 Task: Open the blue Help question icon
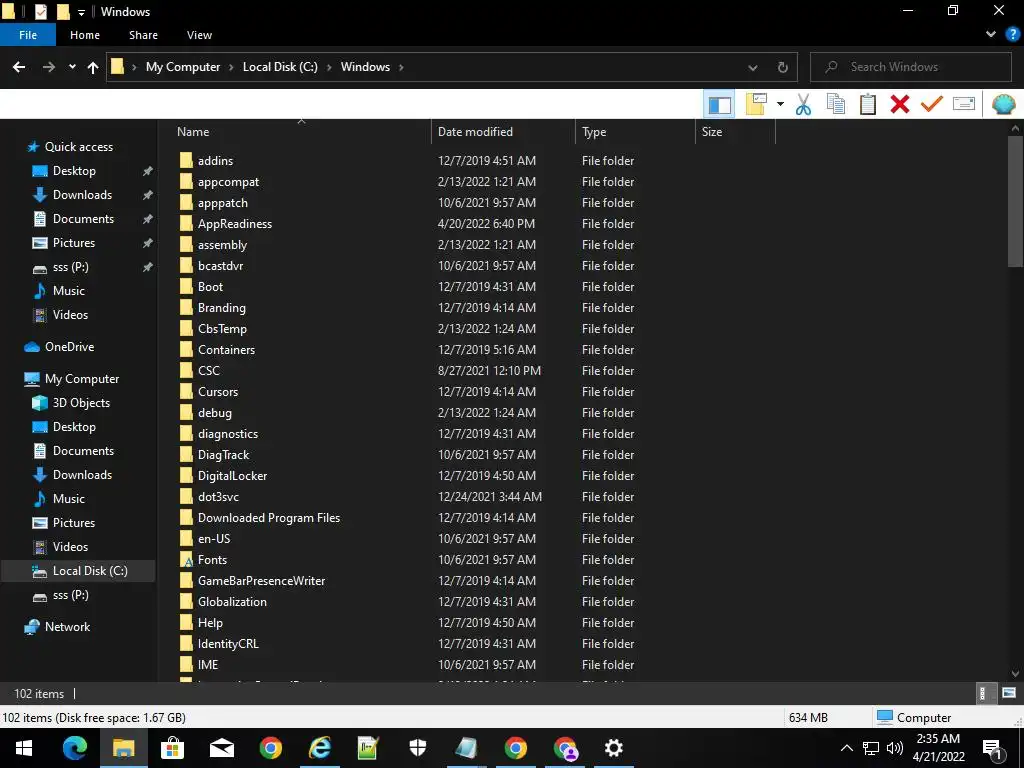tap(1012, 35)
